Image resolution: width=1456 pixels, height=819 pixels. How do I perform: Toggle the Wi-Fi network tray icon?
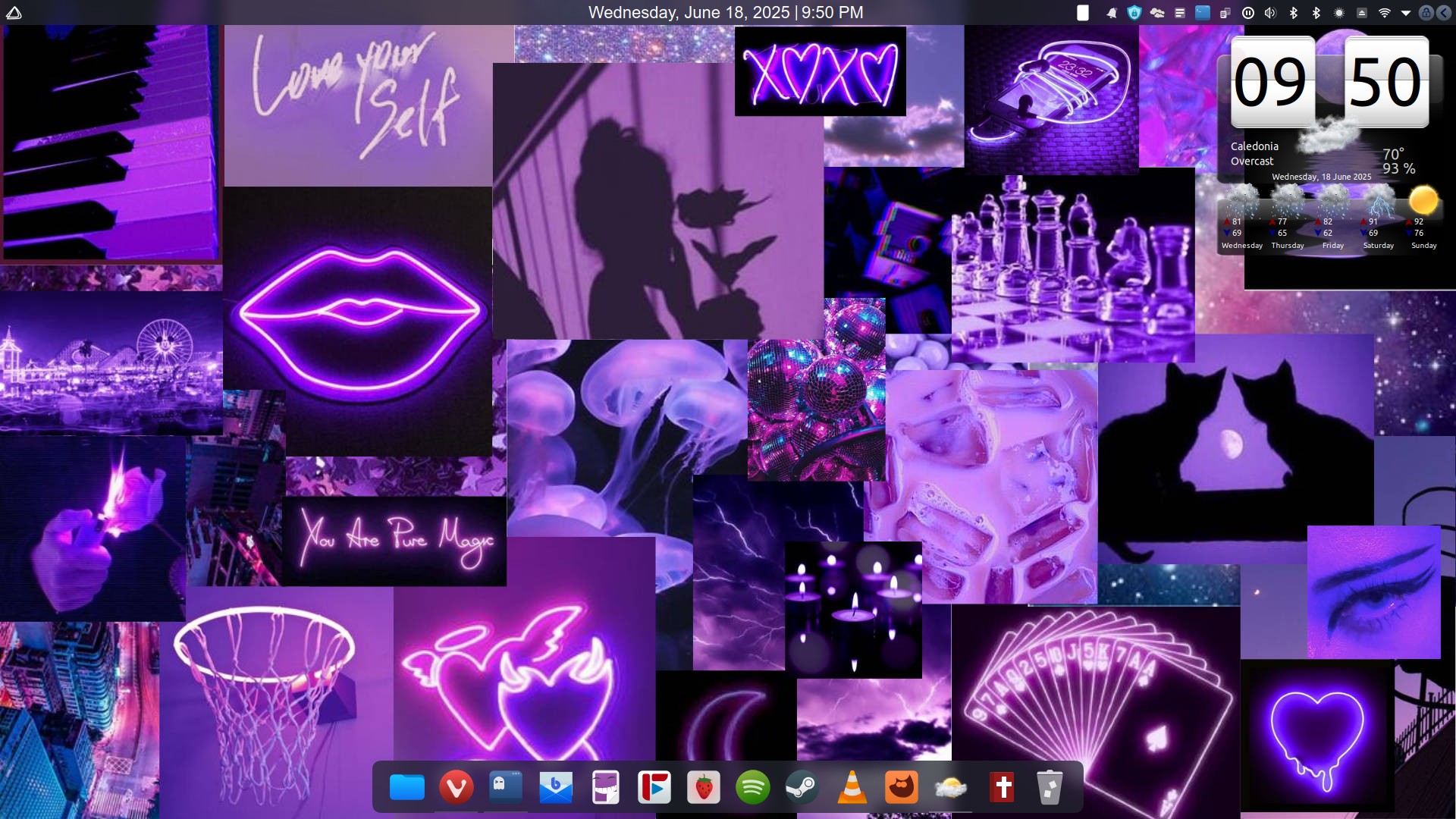1384,13
